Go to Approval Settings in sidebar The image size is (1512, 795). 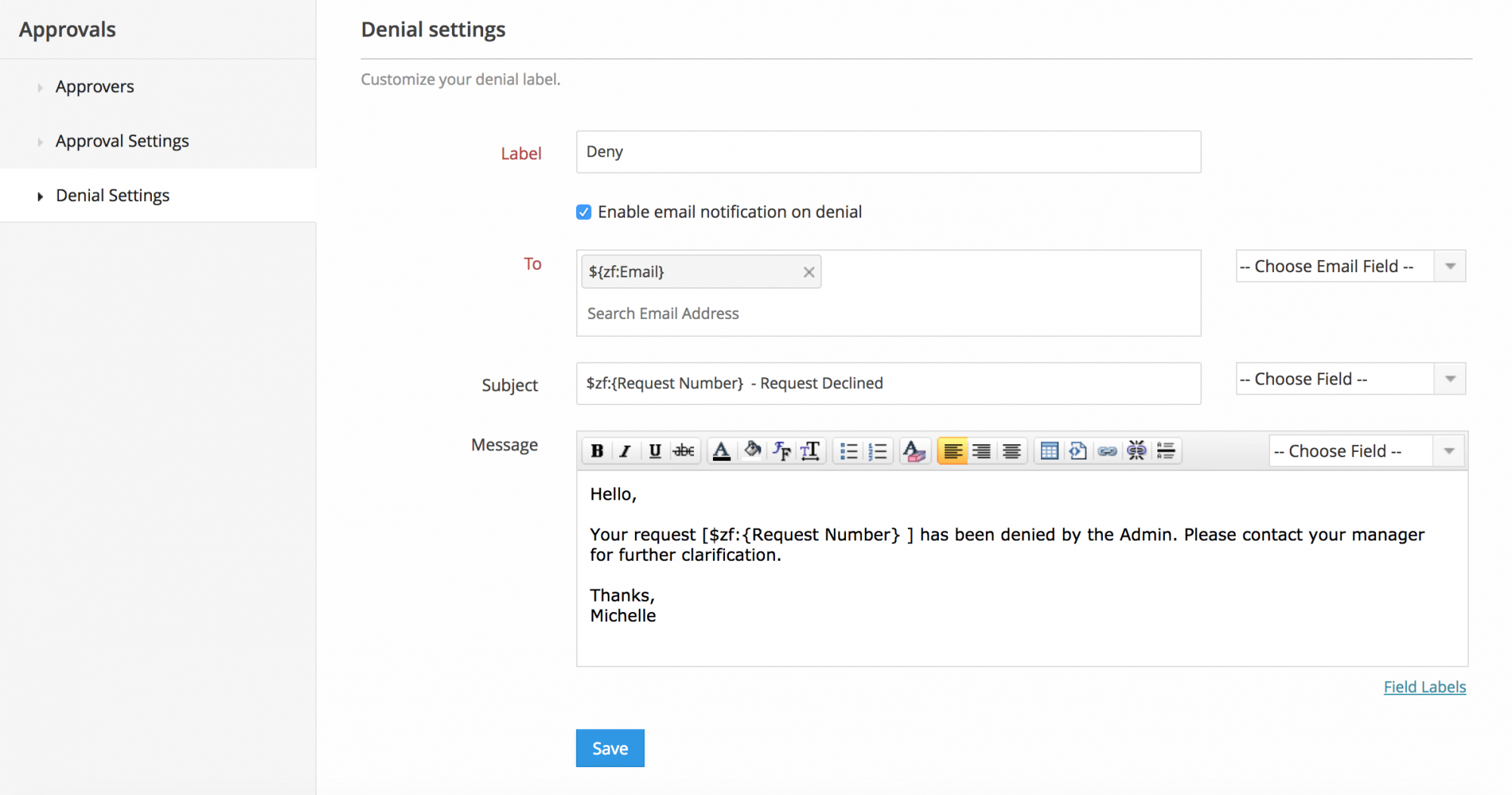[122, 141]
